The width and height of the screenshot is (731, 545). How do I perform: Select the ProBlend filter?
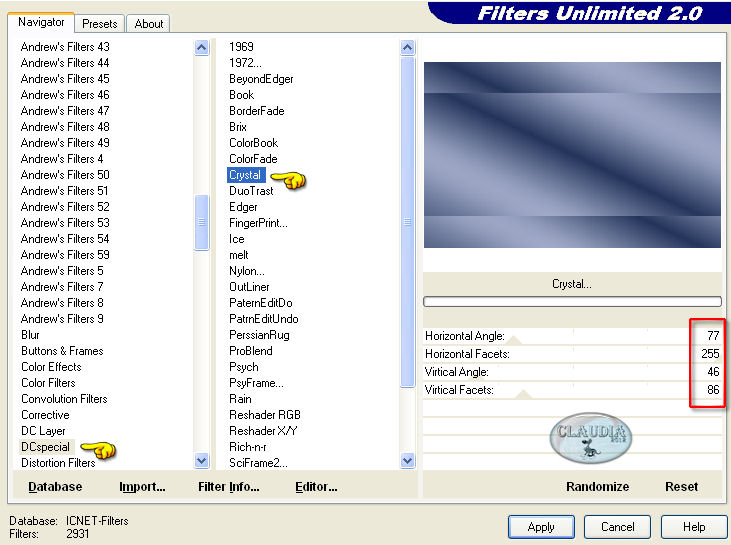click(251, 351)
